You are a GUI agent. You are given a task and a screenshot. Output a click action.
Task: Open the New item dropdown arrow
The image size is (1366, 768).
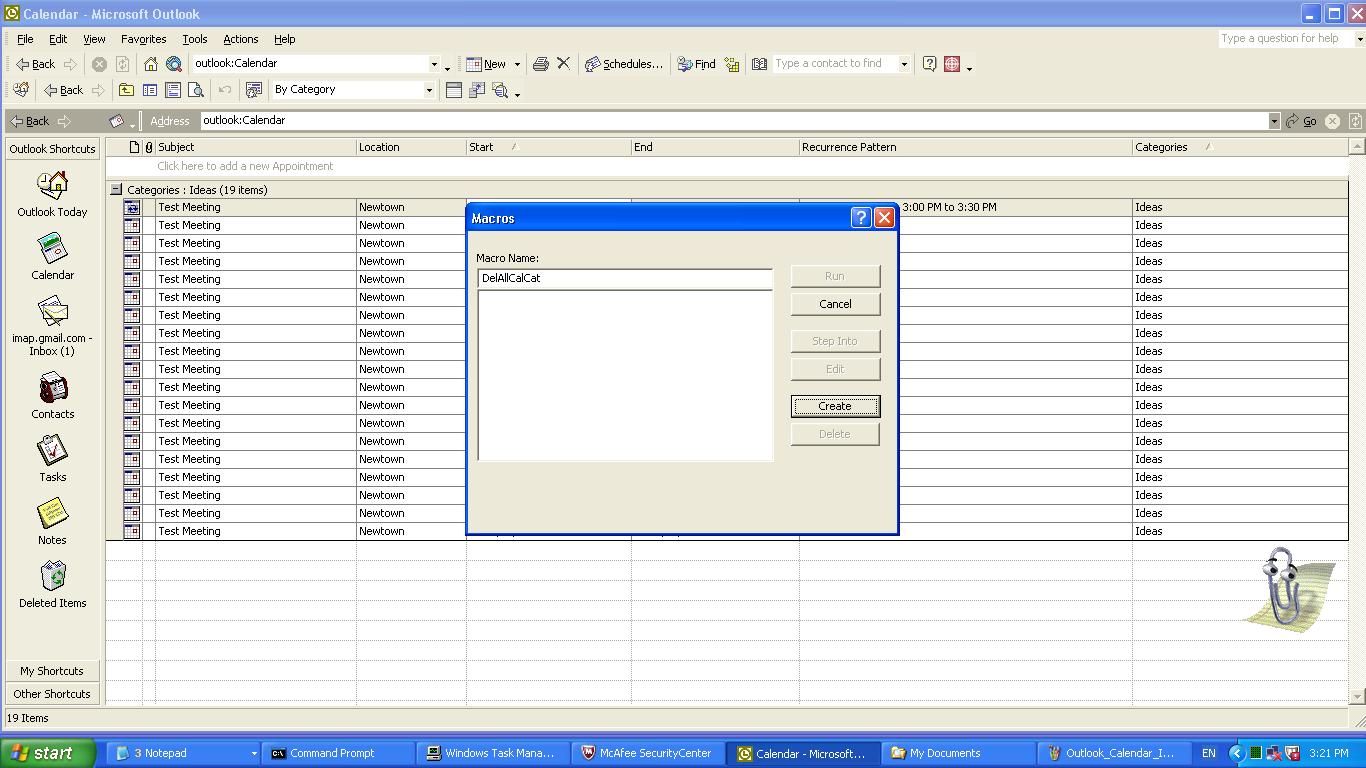[517, 64]
